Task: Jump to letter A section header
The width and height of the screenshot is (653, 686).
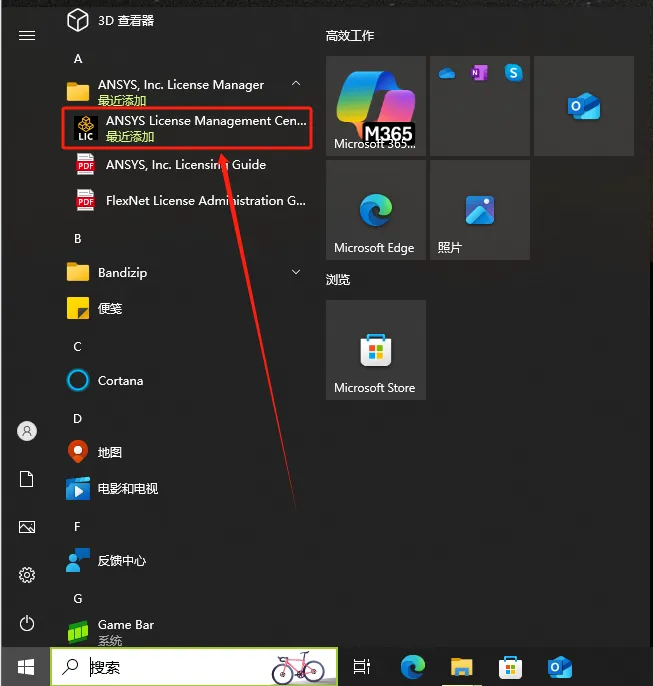Action: [x=78, y=59]
